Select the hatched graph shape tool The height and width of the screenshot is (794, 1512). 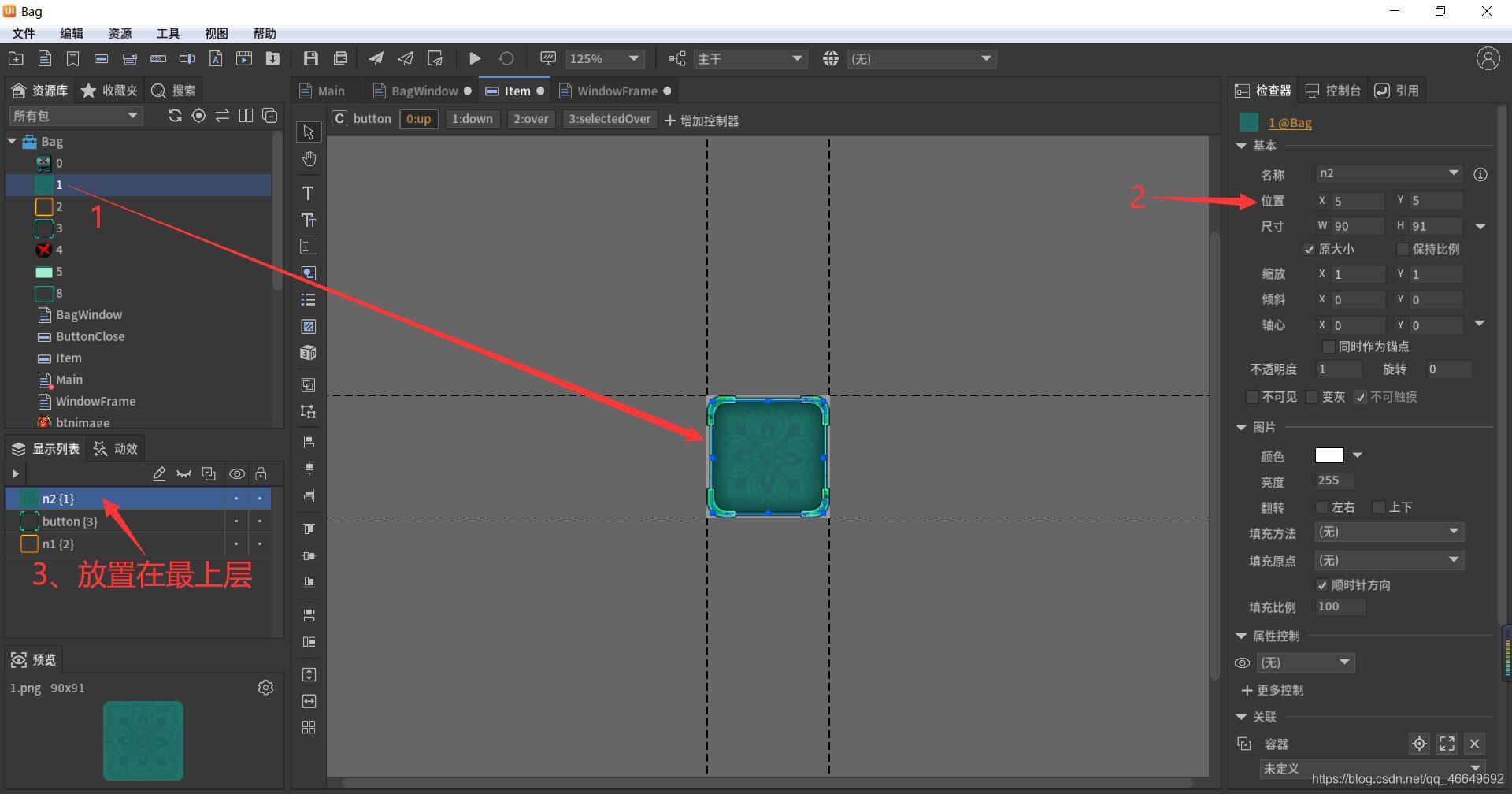pos(308,326)
